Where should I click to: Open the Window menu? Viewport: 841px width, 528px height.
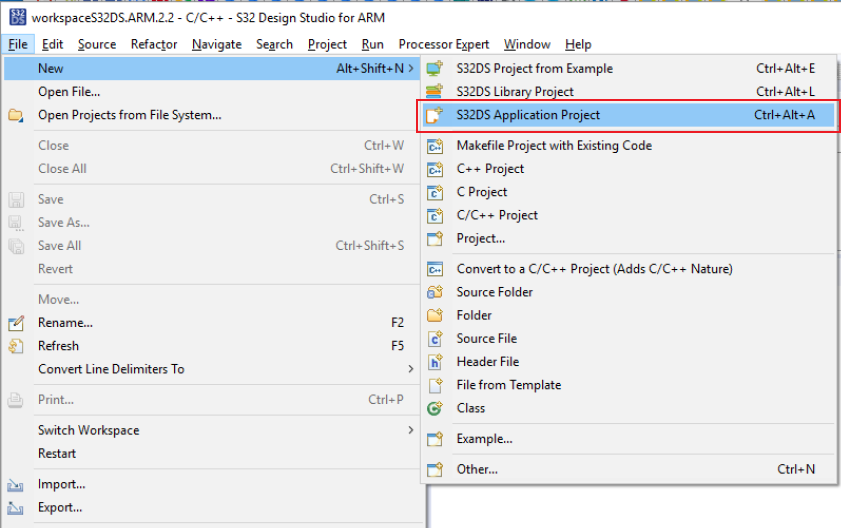point(527,44)
